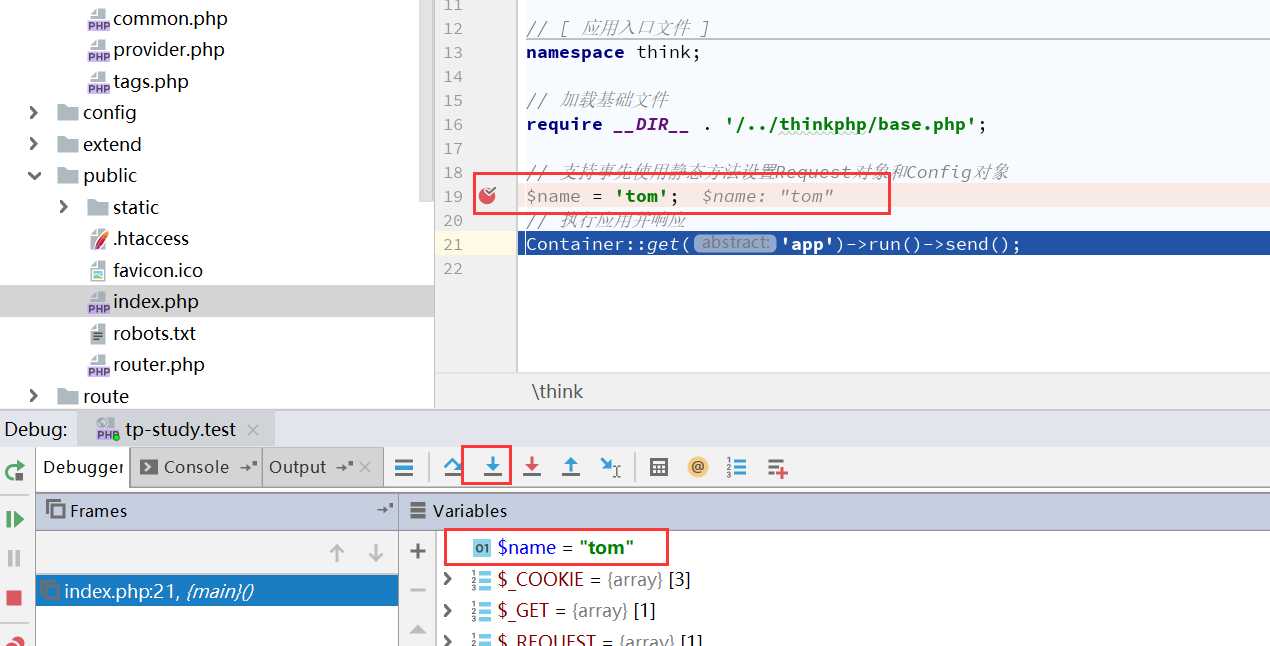
Task: Click the abstract: parameter hint on line 21
Action: tap(735, 243)
